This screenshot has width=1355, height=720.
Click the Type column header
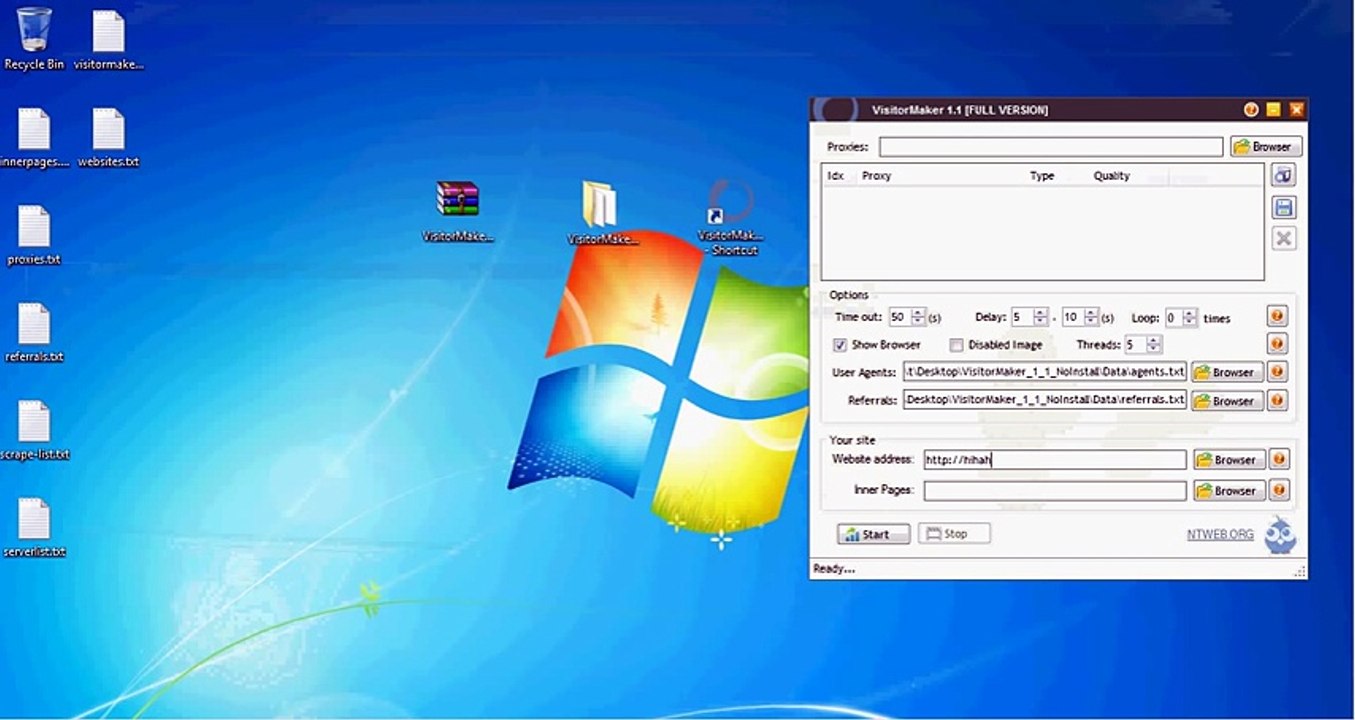point(1042,176)
